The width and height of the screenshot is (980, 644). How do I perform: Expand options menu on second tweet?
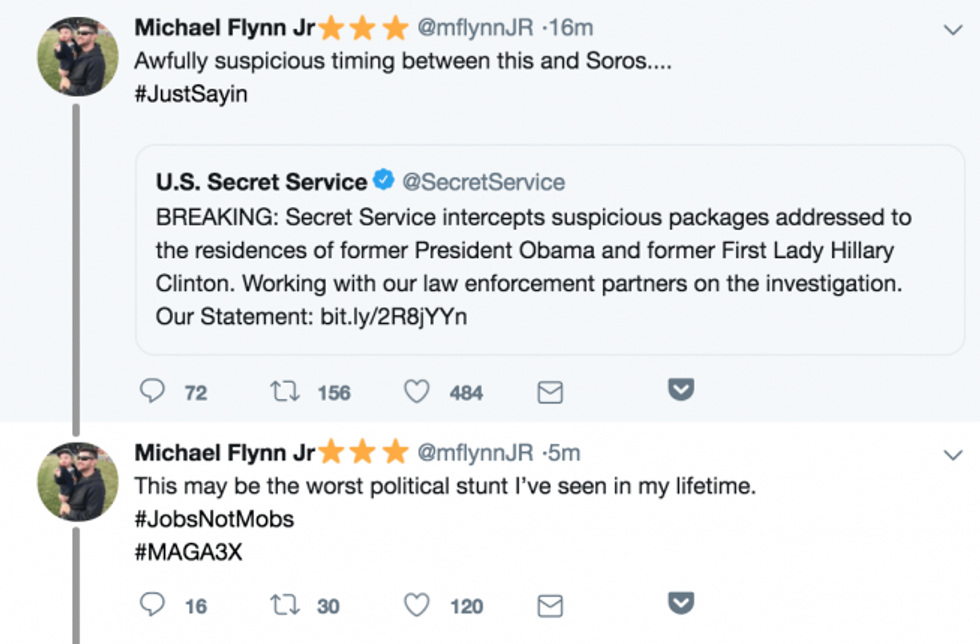click(x=953, y=455)
